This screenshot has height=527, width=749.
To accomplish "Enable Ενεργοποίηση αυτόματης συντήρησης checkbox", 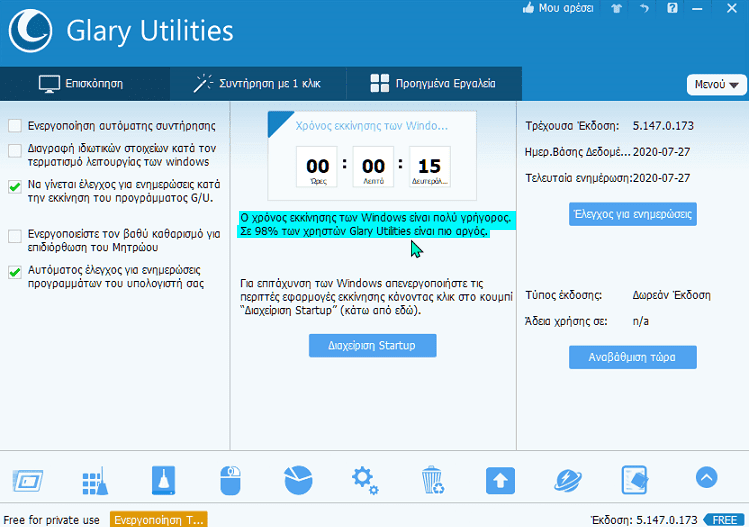I will [15, 126].
